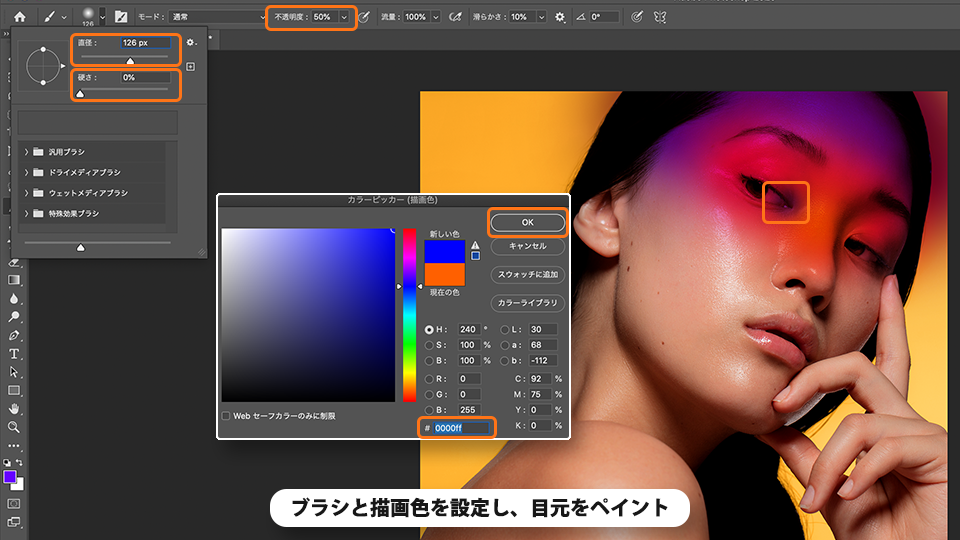The image size is (960, 540).
Task: Select the L lightness radio button
Action: pos(504,329)
